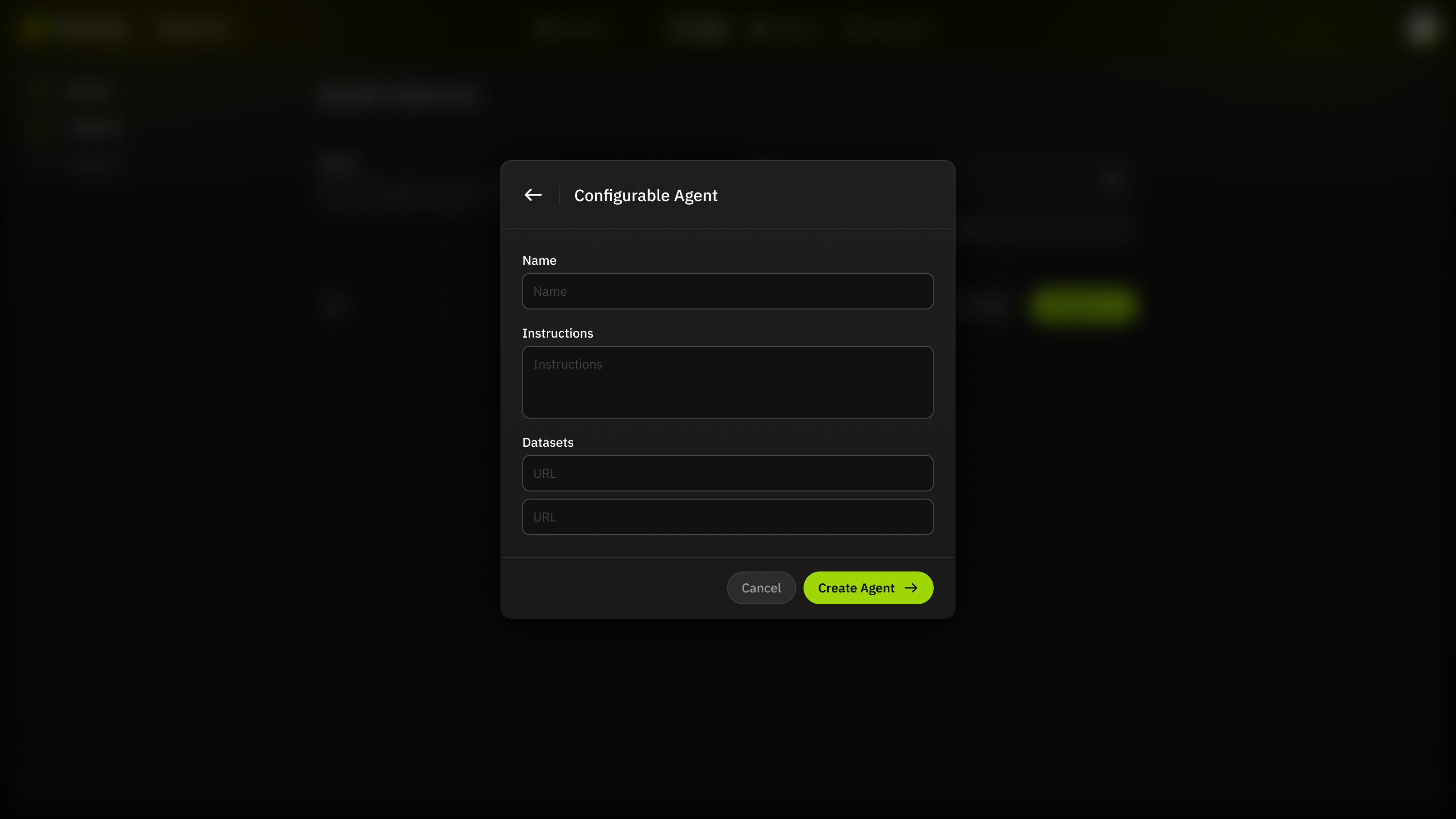
Task: Click the back arrow in dialog header
Action: [532, 195]
